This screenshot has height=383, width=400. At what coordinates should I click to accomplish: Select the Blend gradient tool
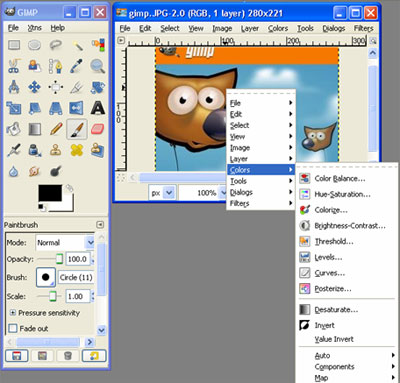click(34, 129)
